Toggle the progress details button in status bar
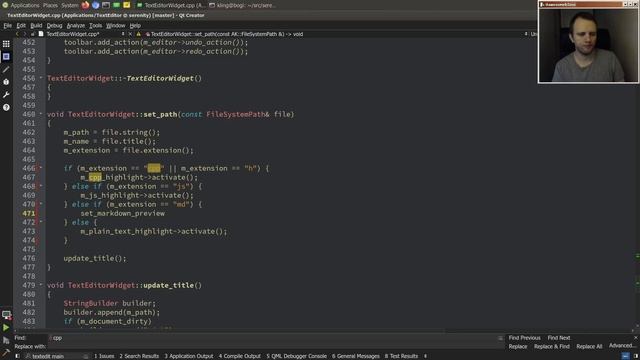The image size is (640, 360). [625, 356]
